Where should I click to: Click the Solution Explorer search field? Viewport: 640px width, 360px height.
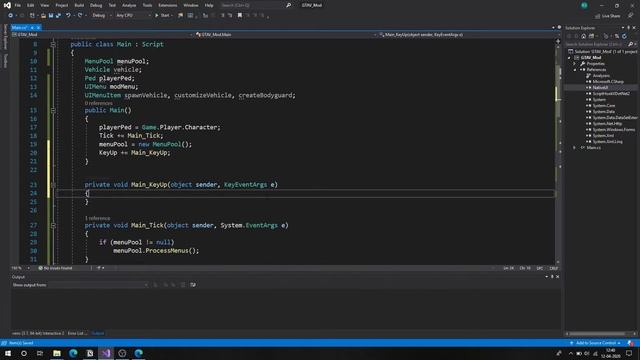(600, 44)
